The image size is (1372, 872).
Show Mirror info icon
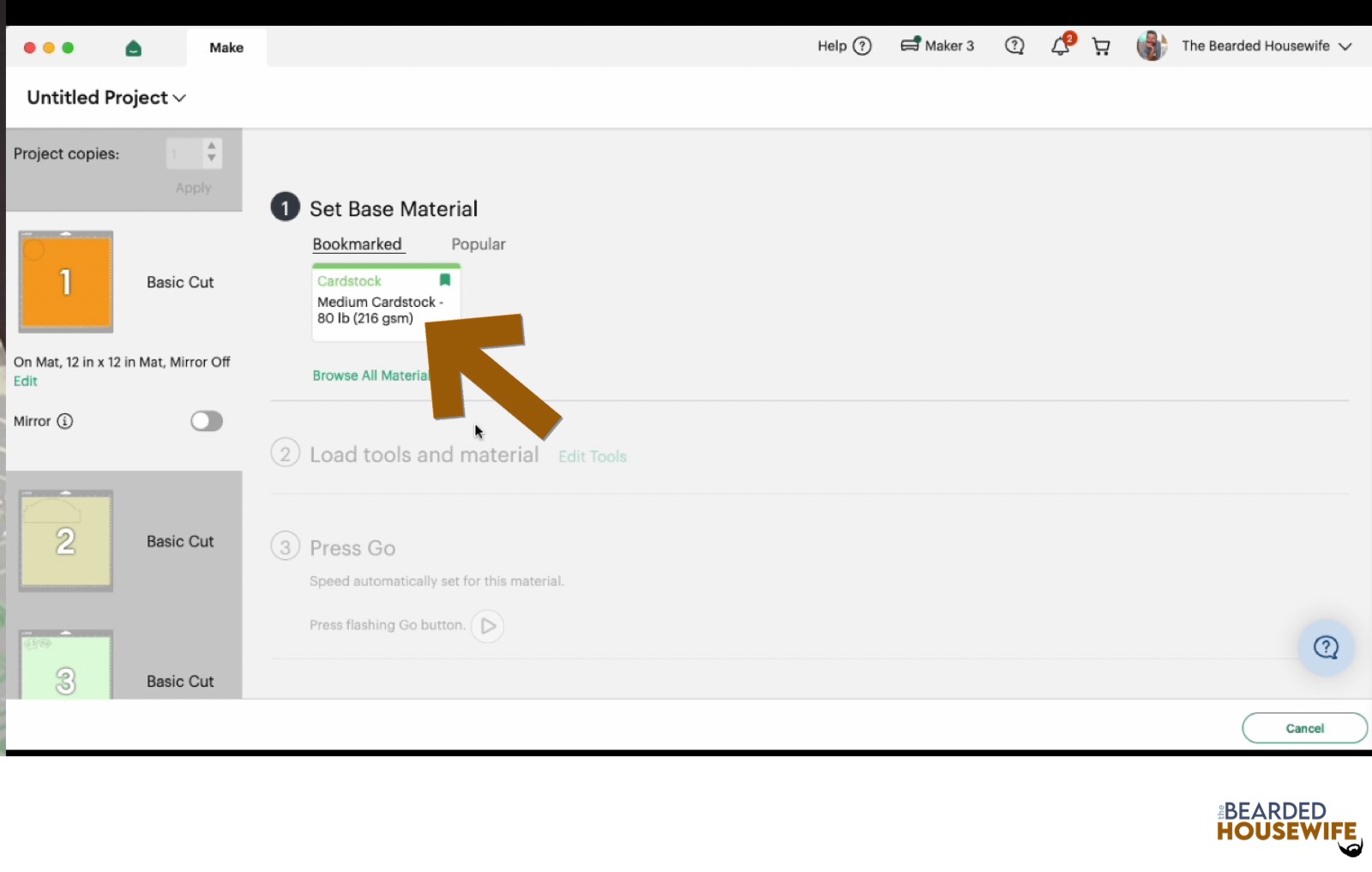point(65,421)
